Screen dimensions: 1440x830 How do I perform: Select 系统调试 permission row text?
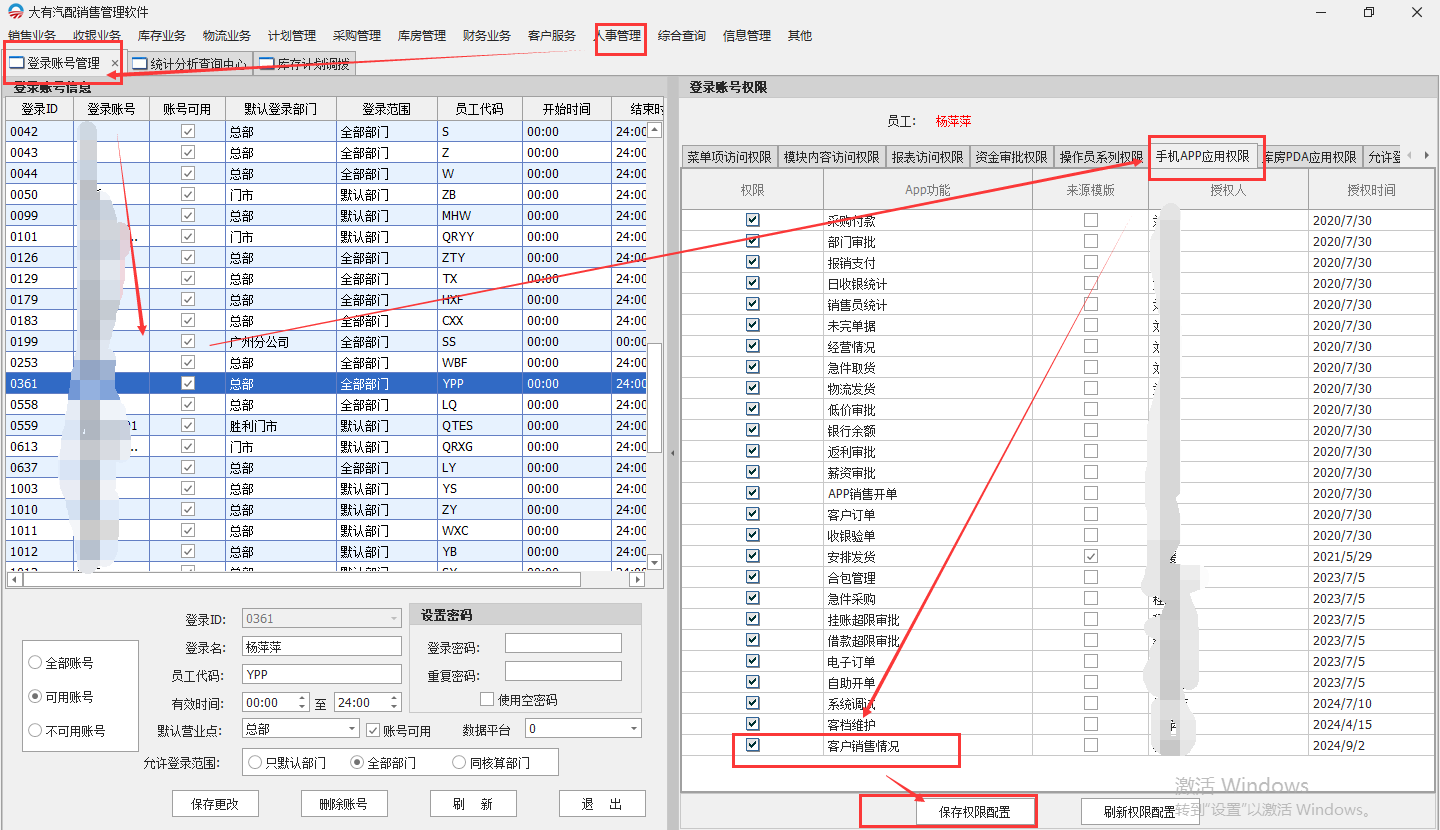(x=851, y=703)
